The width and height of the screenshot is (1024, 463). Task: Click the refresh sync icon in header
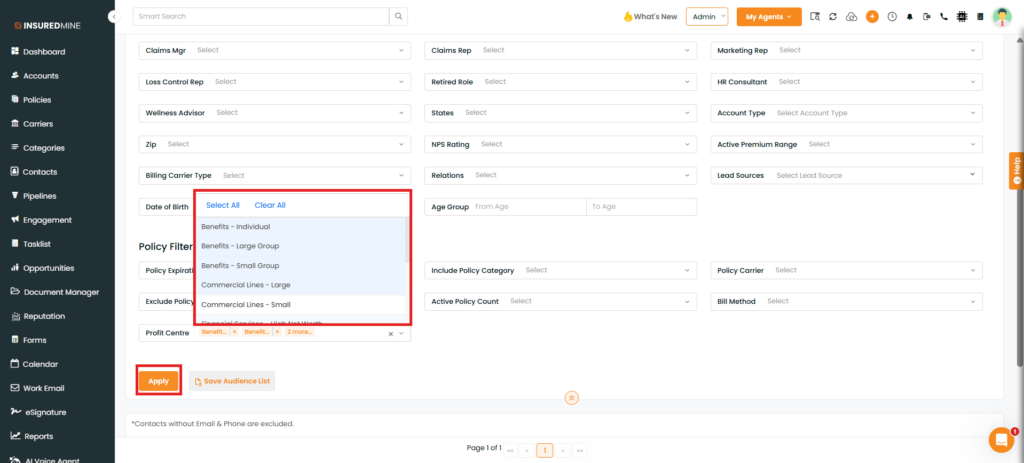(833, 17)
